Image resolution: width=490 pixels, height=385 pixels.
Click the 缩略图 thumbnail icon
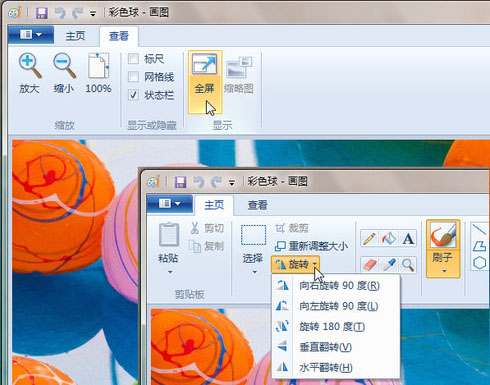(239, 67)
